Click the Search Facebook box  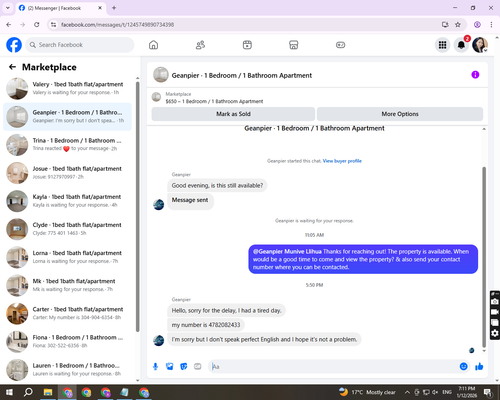point(80,45)
